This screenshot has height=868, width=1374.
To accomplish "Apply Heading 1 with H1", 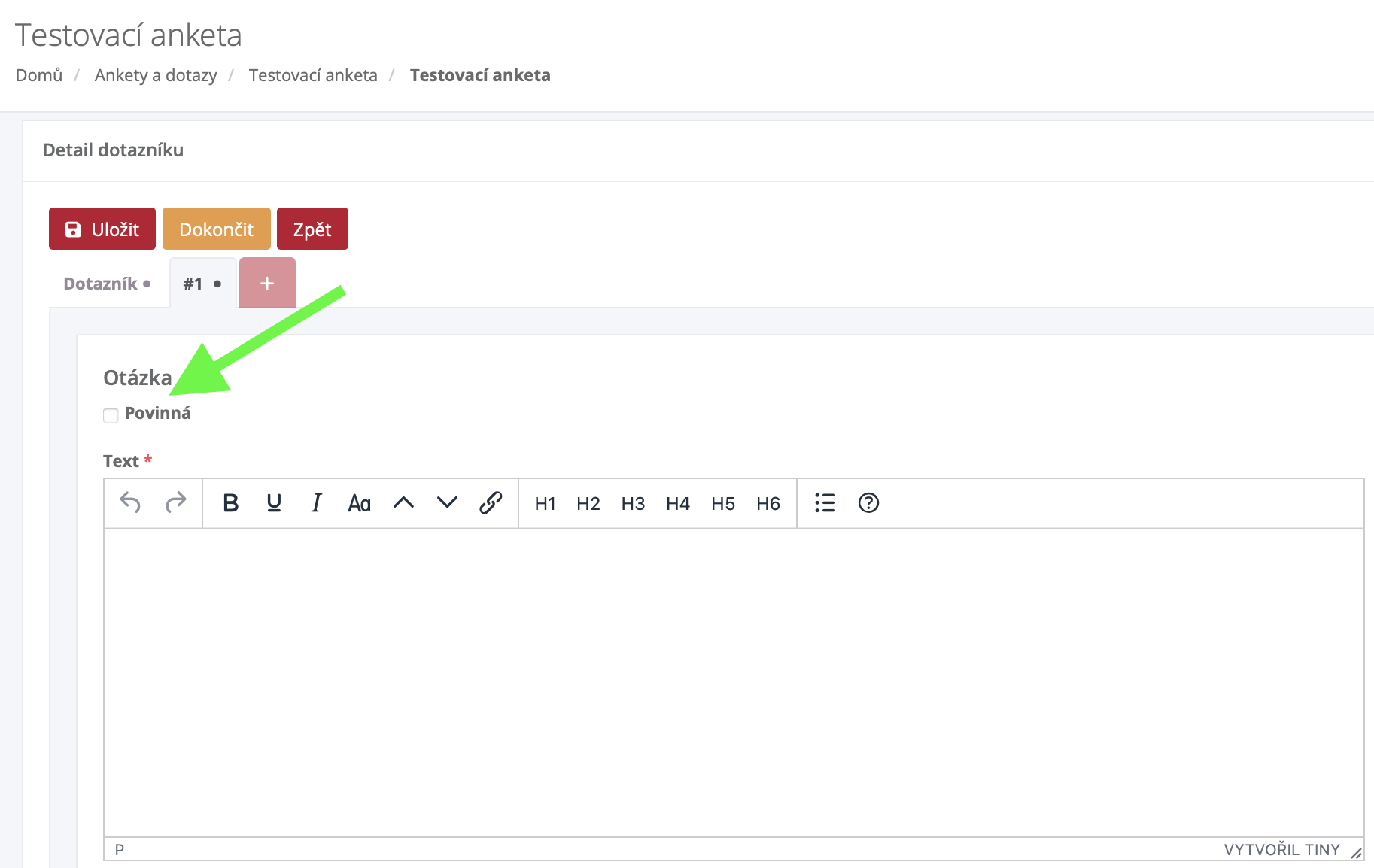I will pyautogui.click(x=545, y=503).
